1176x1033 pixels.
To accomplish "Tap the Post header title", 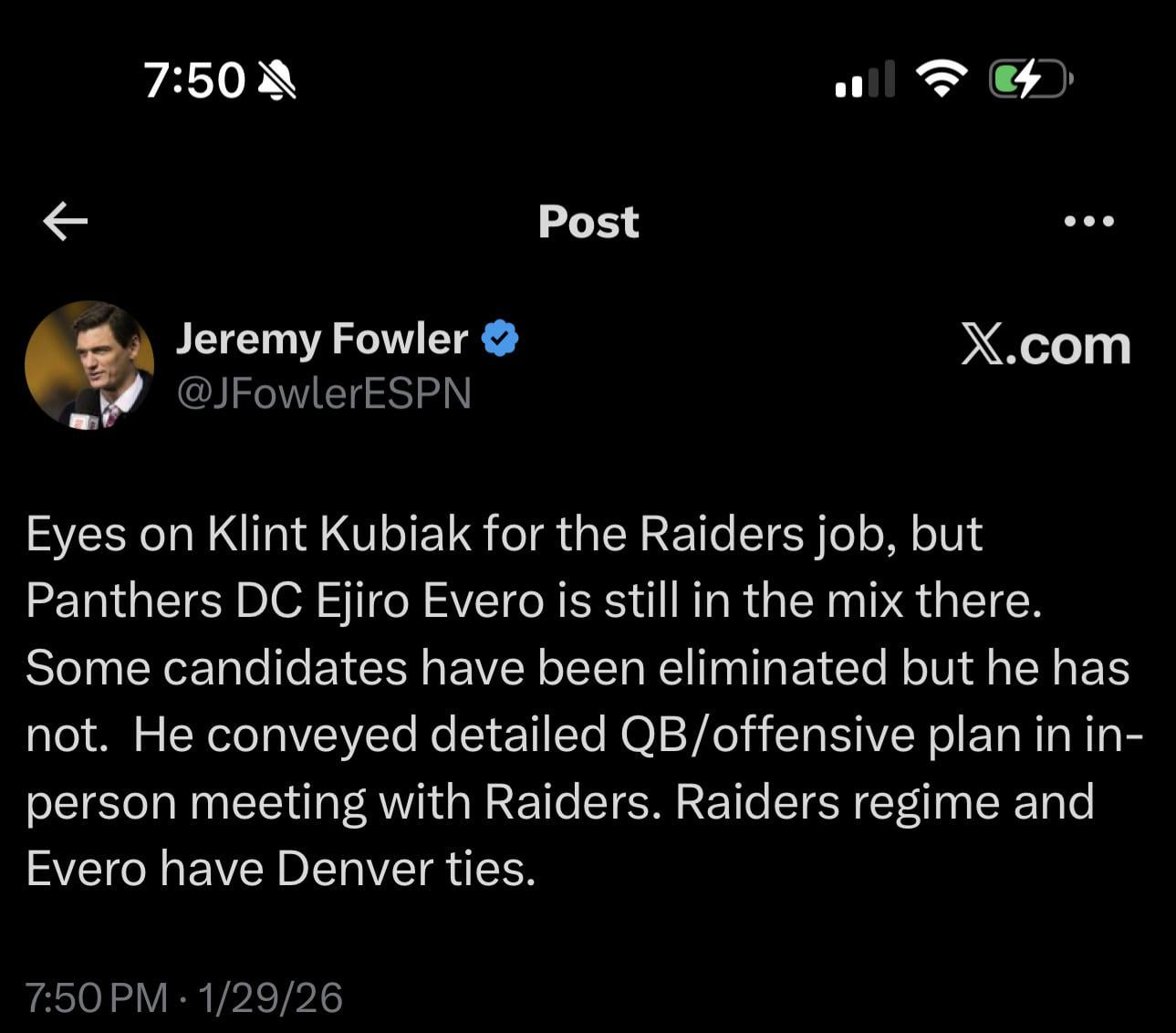I will [588, 222].
